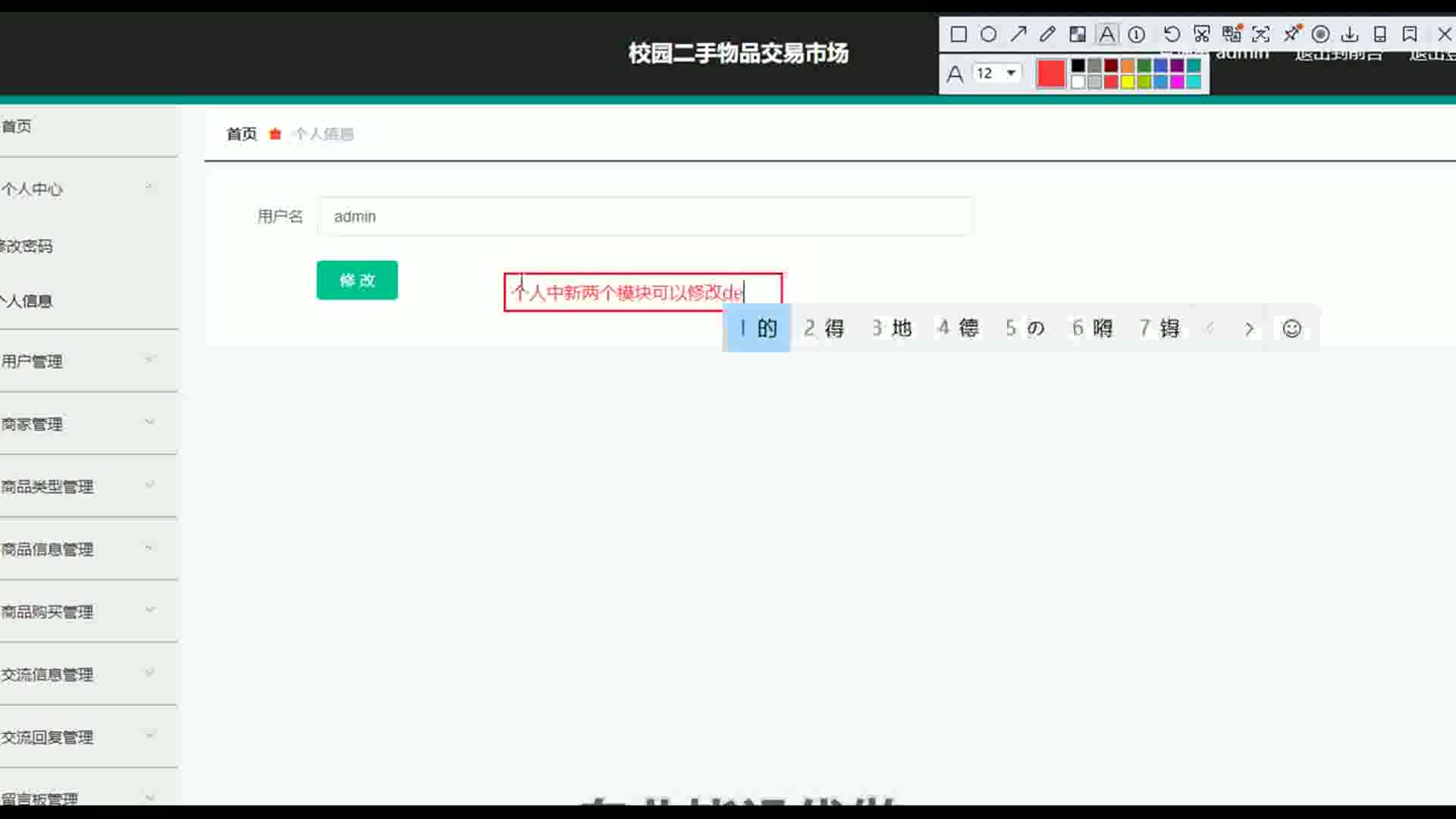This screenshot has height=819, width=1456.
Task: Undo the last annotation
Action: [x=1172, y=34]
